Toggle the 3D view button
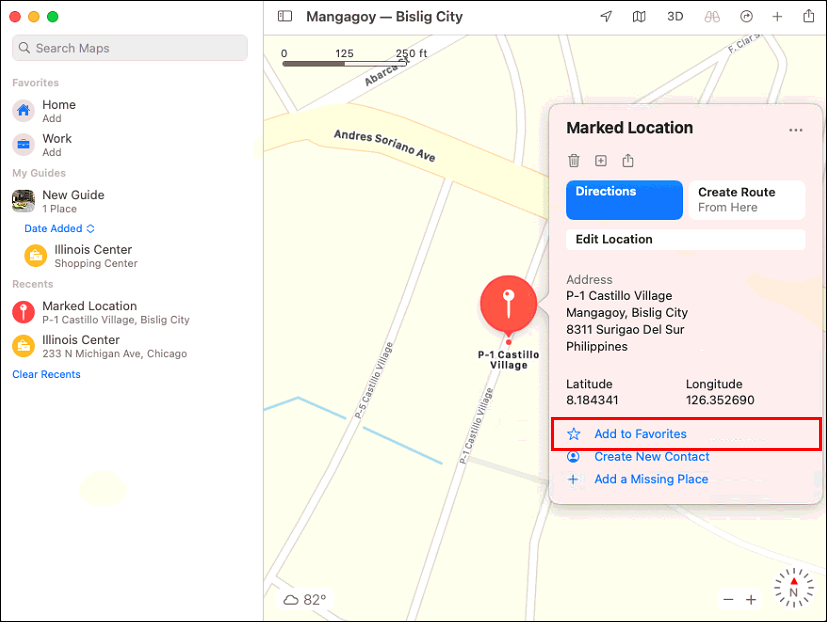 pyautogui.click(x=675, y=16)
